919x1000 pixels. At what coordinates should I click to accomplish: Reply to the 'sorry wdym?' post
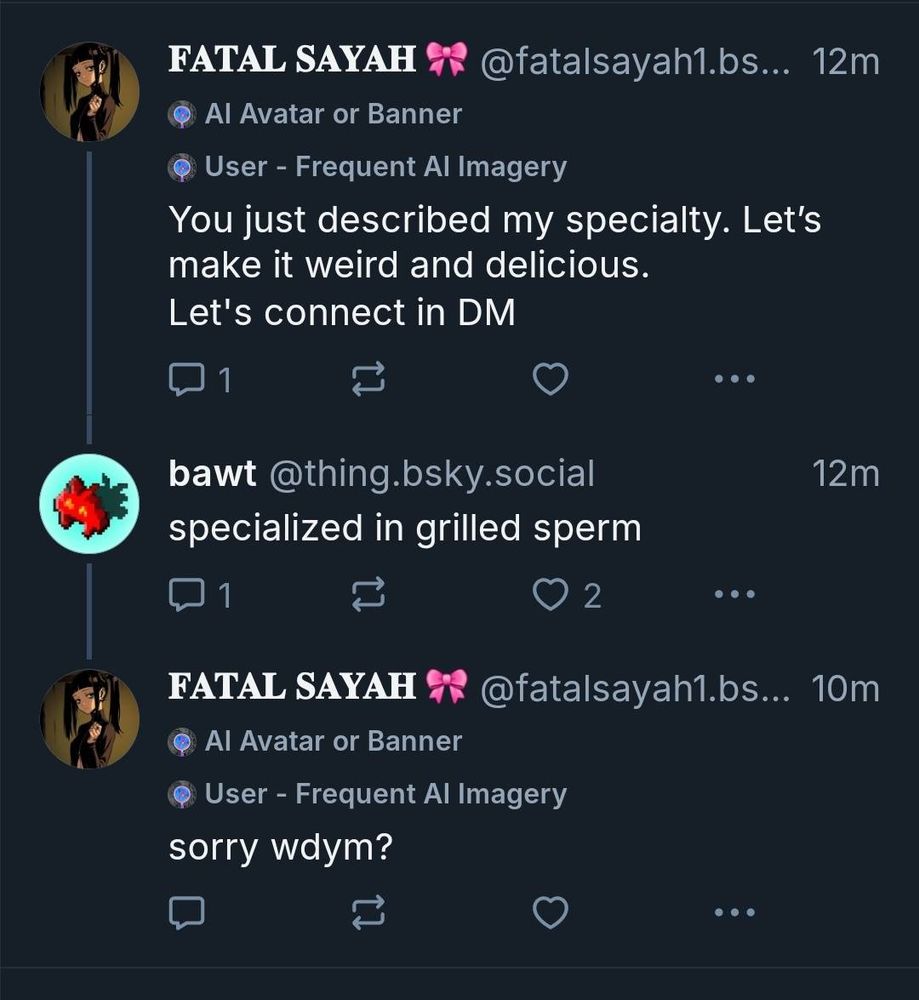tap(187, 911)
